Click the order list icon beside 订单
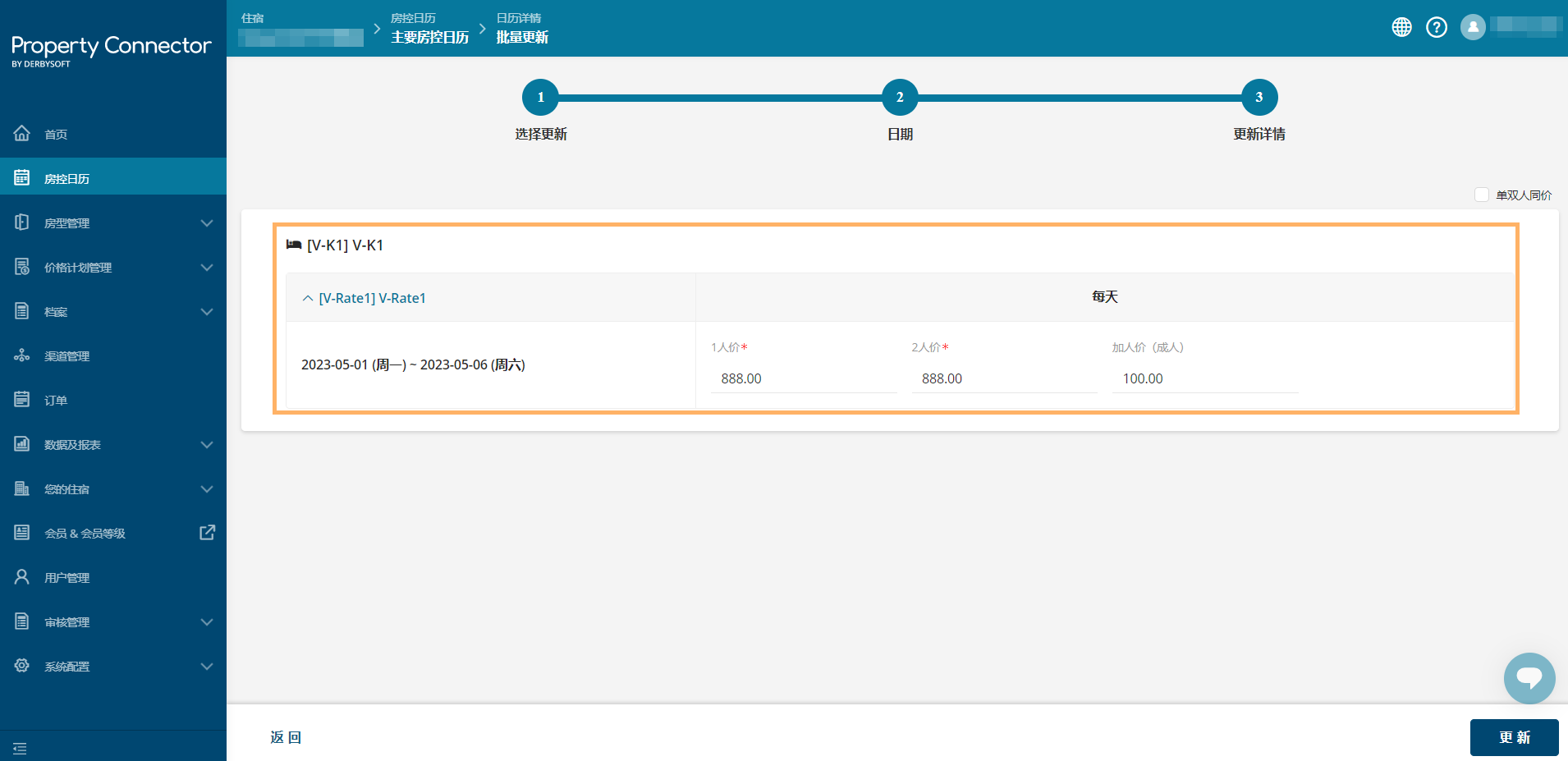The width and height of the screenshot is (1568, 761). (22, 399)
